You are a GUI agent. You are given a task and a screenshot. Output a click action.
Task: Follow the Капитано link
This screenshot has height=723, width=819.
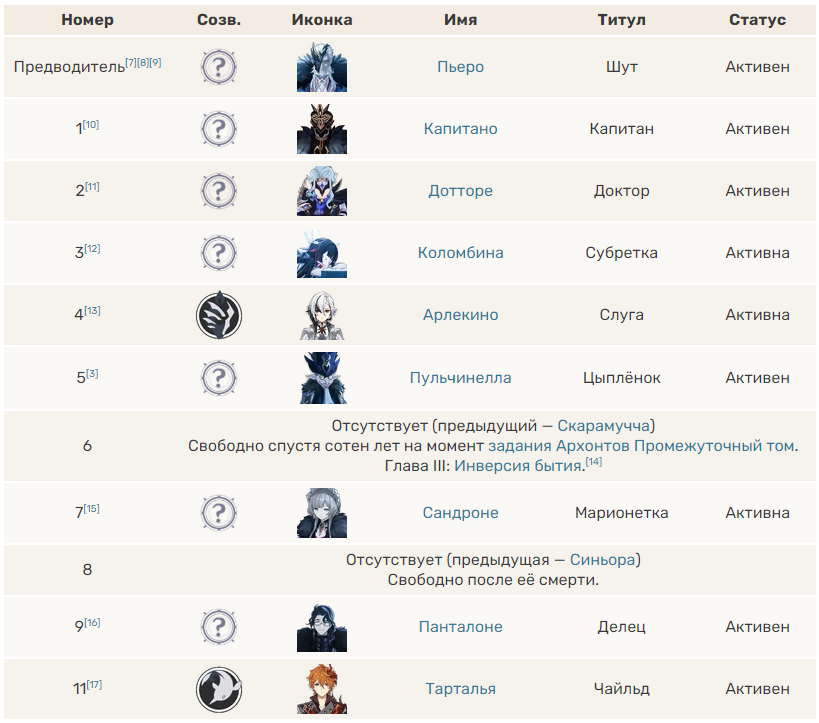pos(460,129)
